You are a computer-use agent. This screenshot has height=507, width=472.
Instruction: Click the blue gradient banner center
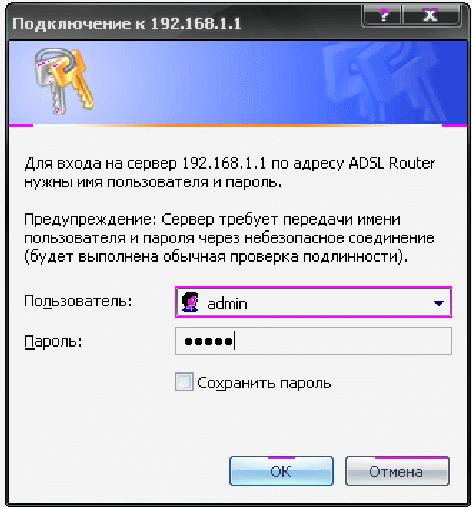click(238, 82)
